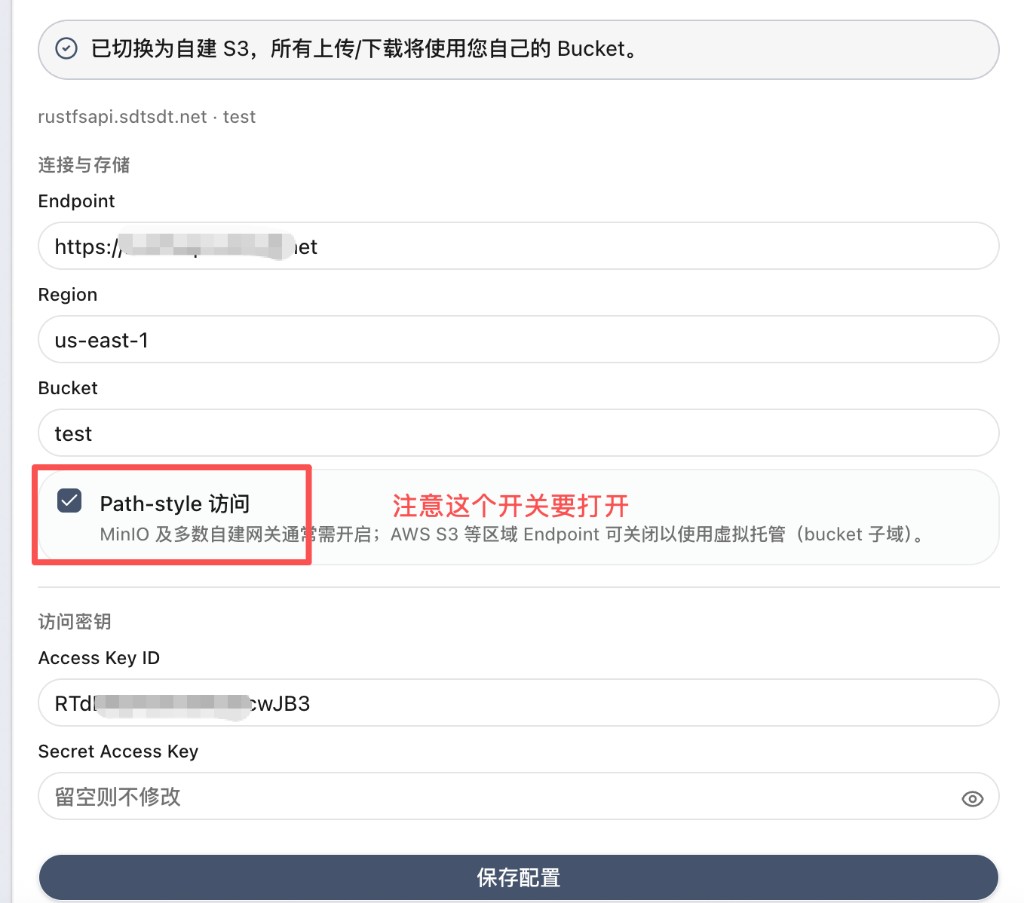Focus the Endpoint input field
Viewport: 1024px width, 903px height.
519,246
